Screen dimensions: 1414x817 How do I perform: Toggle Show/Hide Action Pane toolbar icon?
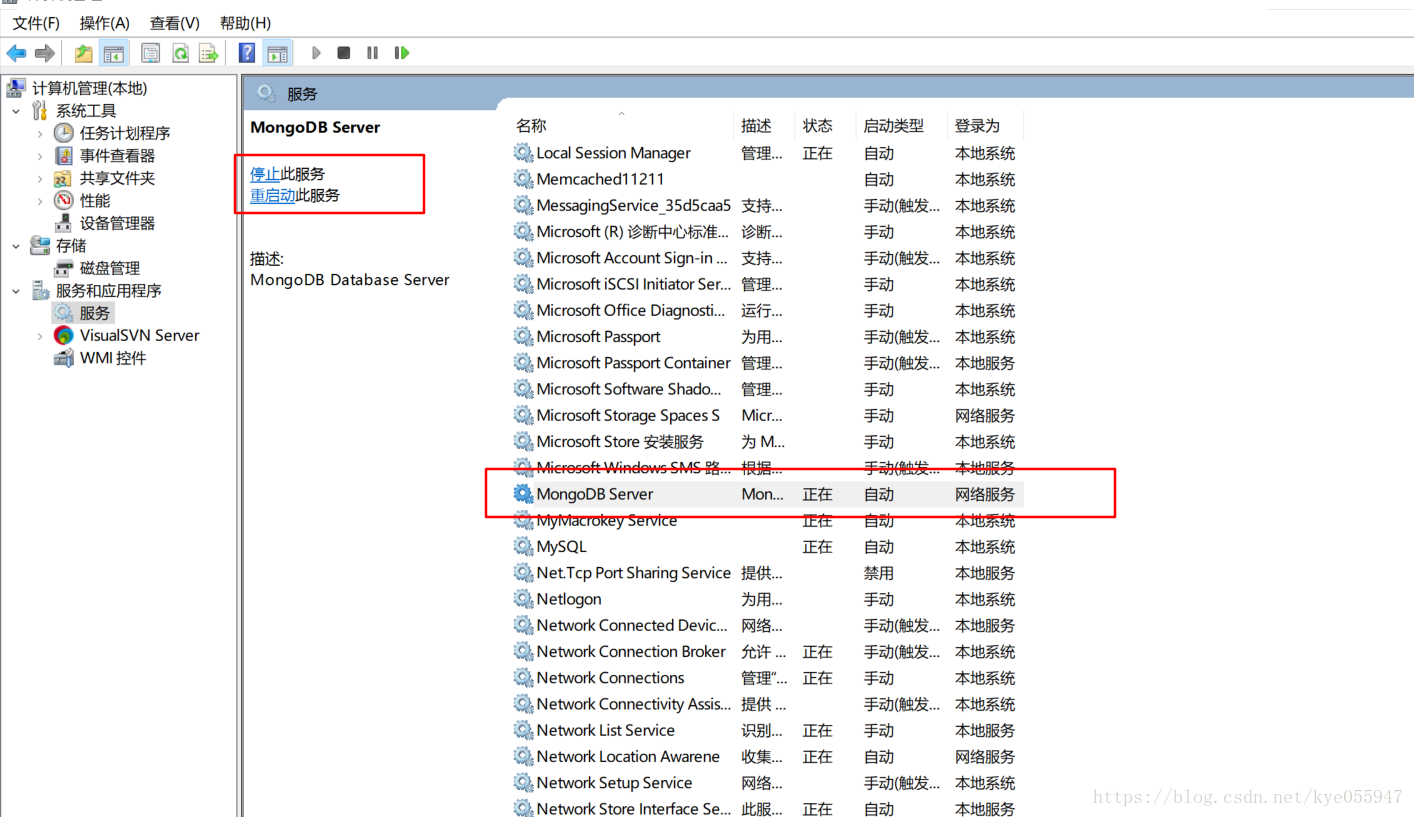click(x=277, y=53)
